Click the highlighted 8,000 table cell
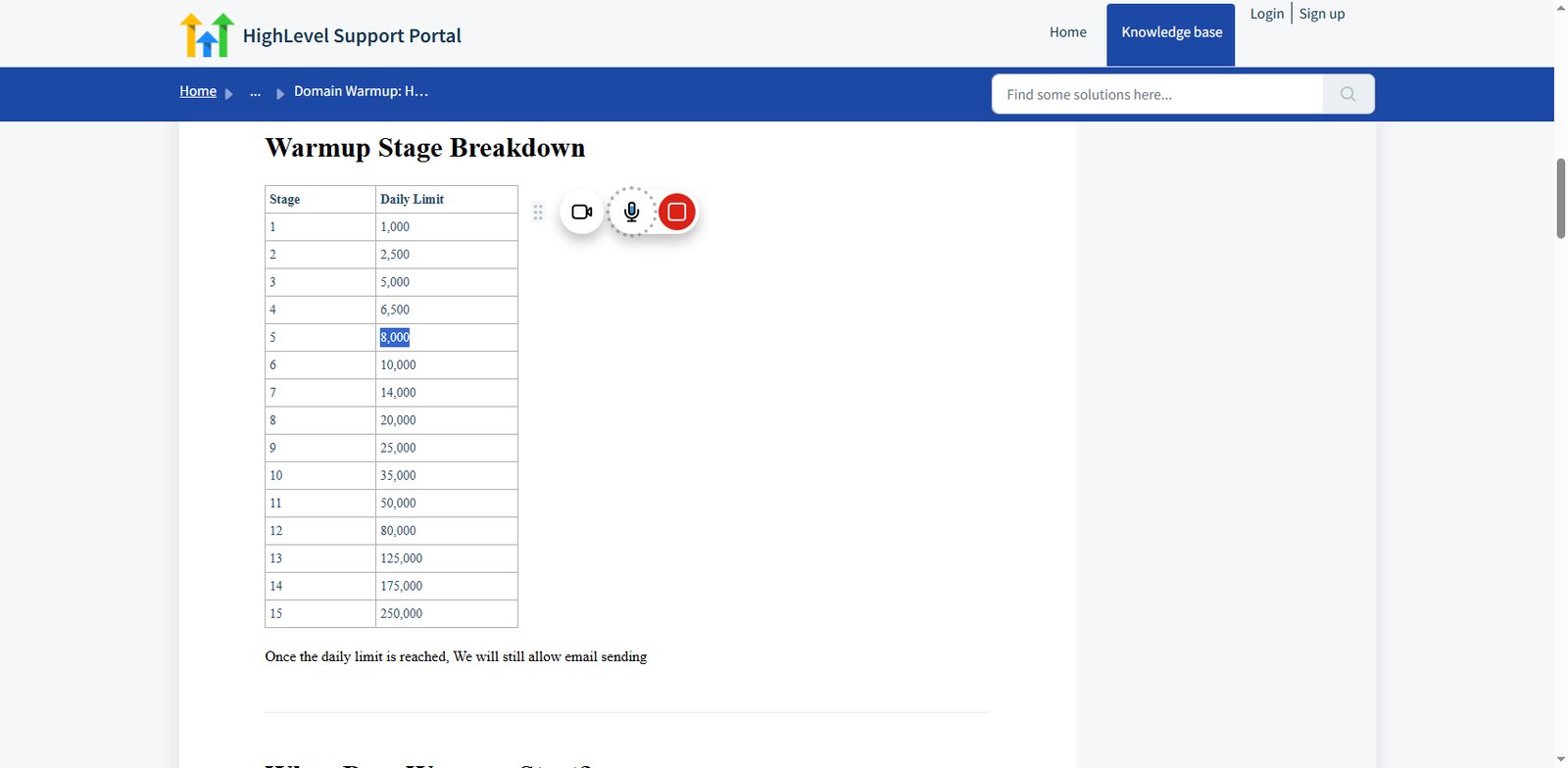This screenshot has height=768, width=1568. pyautogui.click(x=395, y=337)
